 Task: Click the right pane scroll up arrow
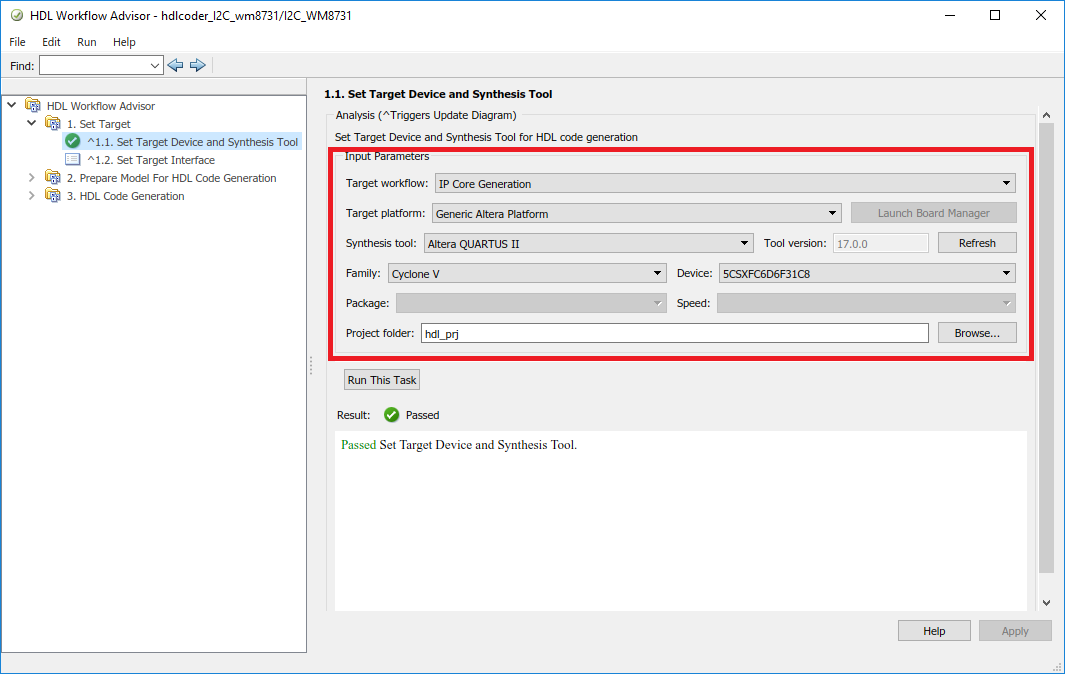[x=1046, y=115]
